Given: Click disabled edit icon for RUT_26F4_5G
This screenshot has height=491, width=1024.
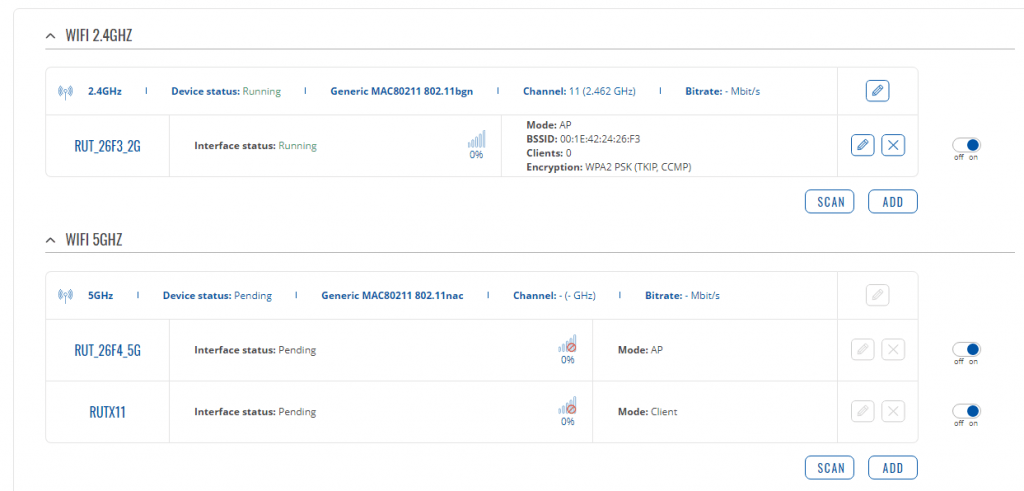Looking at the screenshot, I should 863,350.
